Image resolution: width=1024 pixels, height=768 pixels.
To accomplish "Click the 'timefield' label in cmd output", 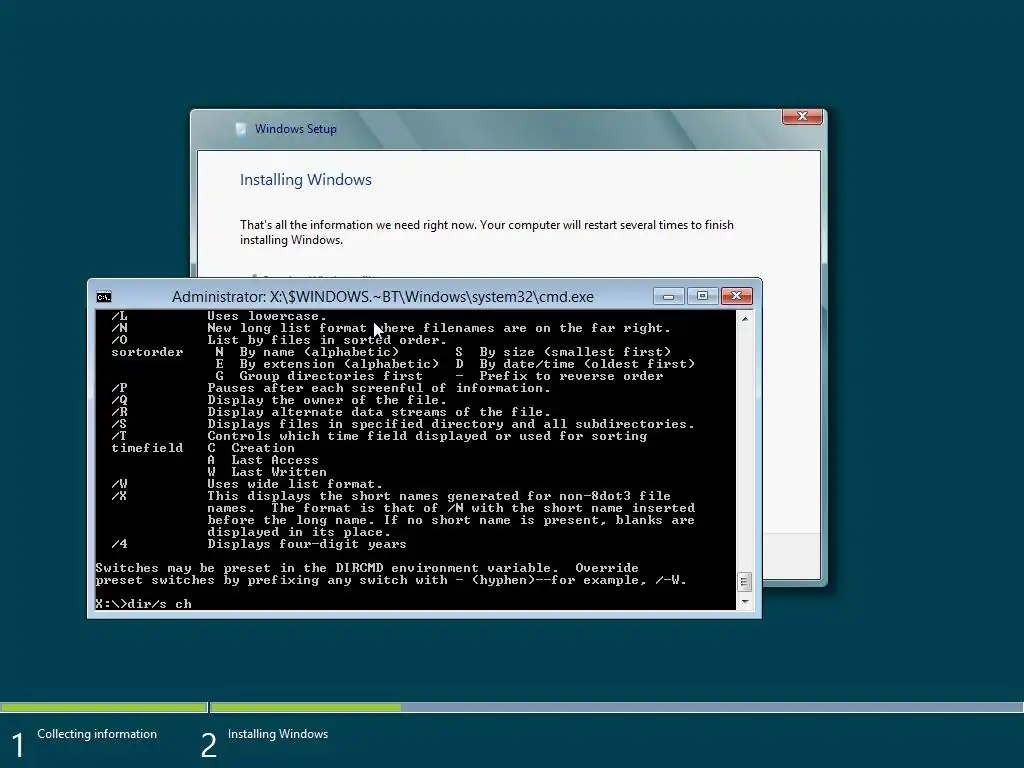I will [x=147, y=448].
